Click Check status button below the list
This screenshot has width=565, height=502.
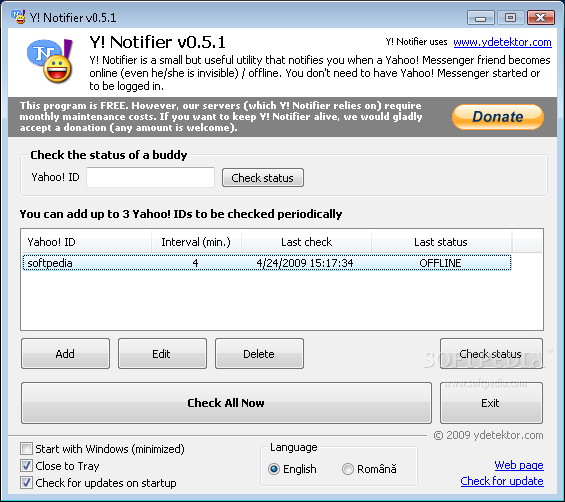491,354
